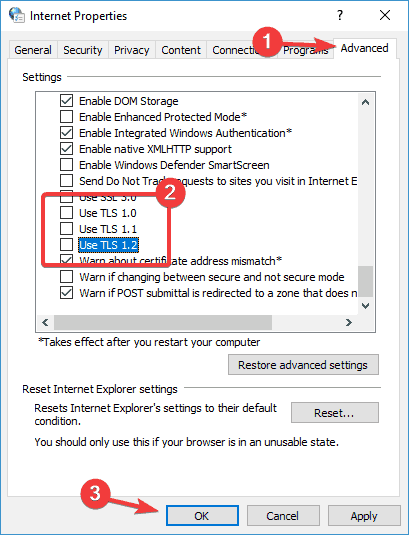
Task: Click the help question mark icon
Action: click(339, 15)
